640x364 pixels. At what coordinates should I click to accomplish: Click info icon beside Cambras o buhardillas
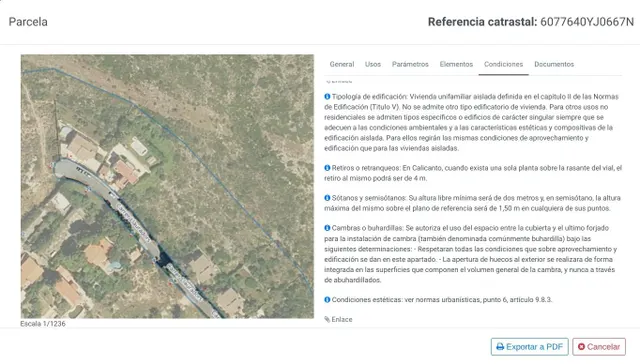point(327,228)
